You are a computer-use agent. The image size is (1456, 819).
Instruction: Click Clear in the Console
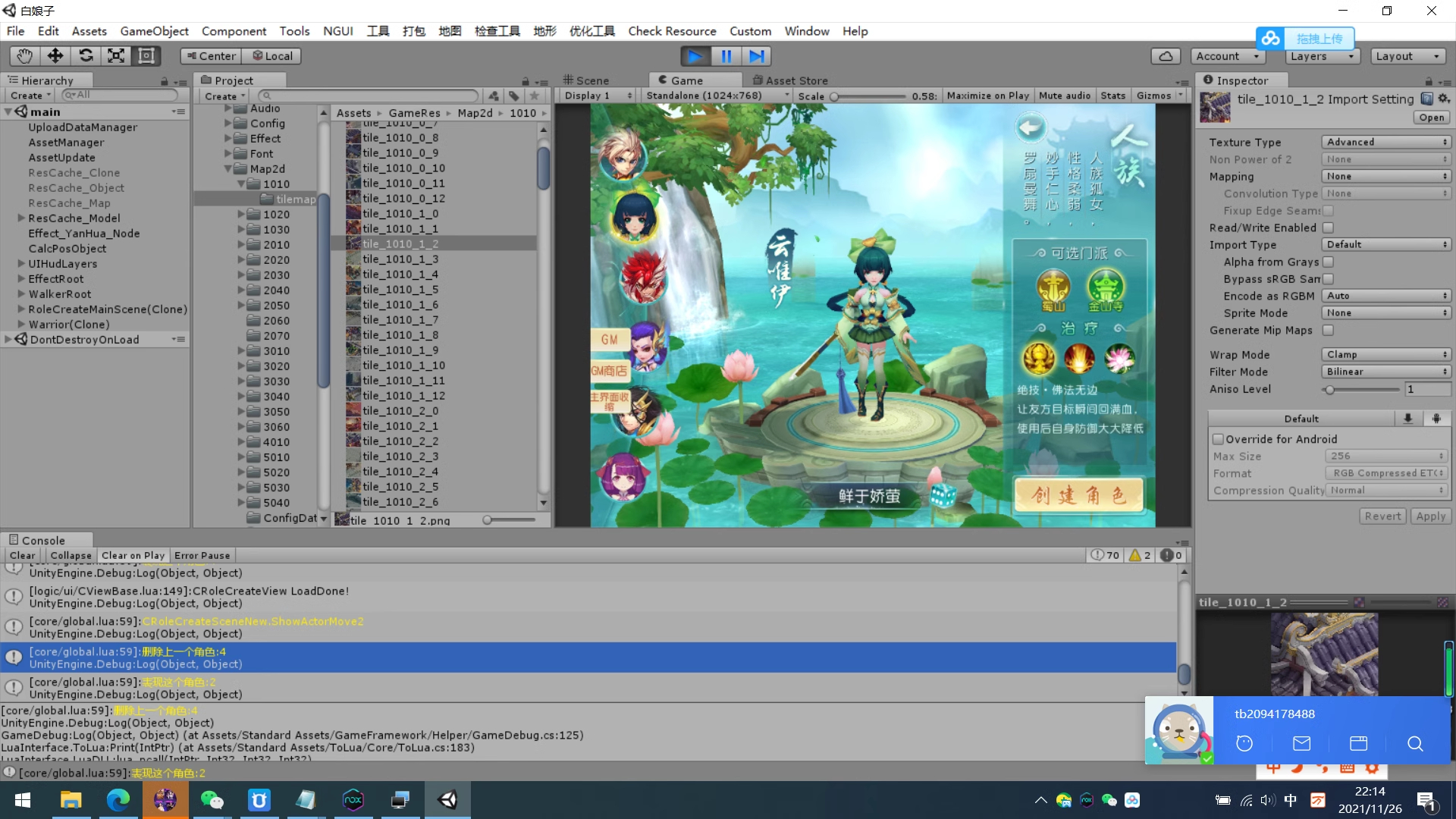click(x=22, y=555)
